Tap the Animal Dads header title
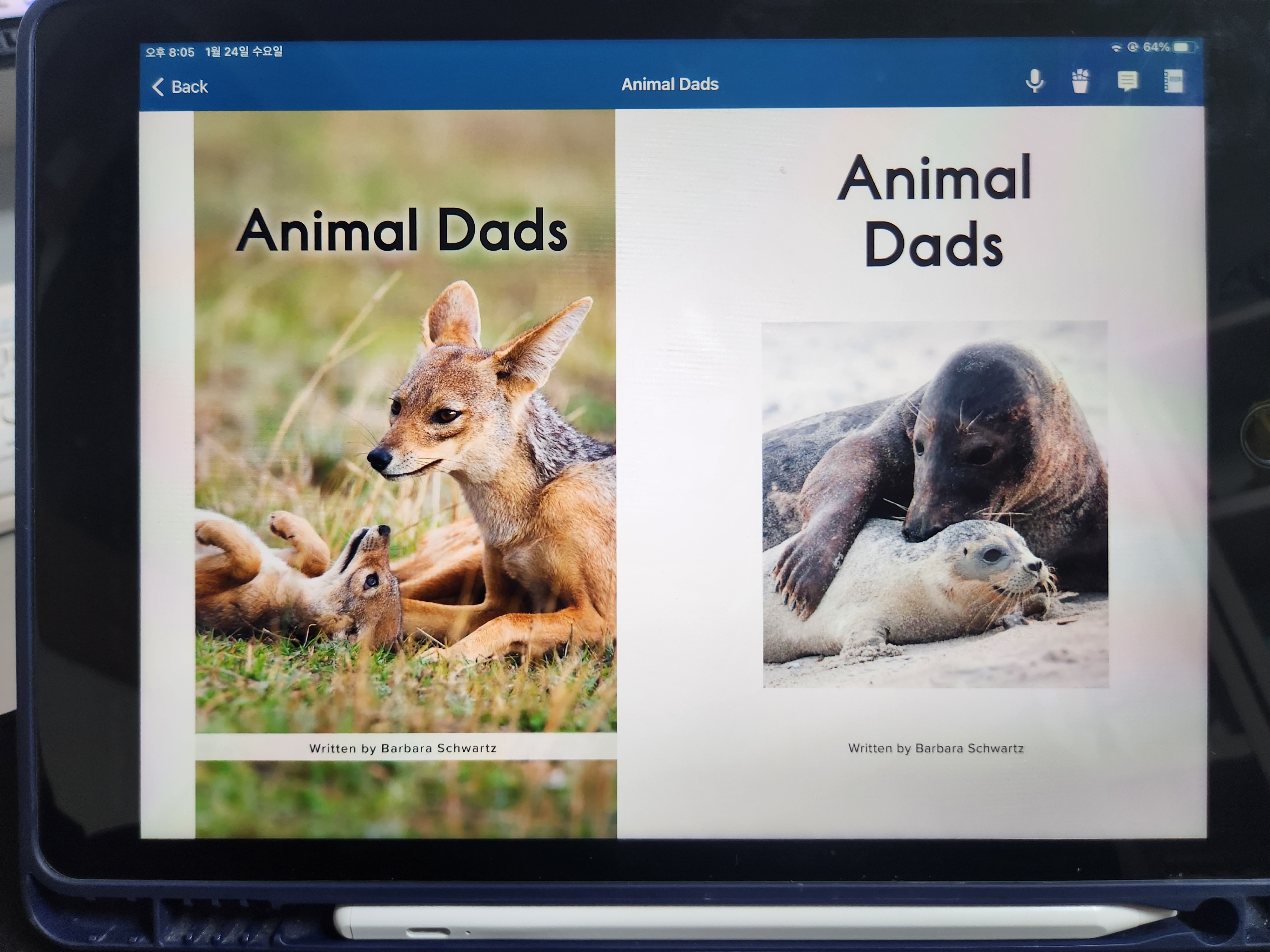Viewport: 1270px width, 952px height. click(670, 84)
